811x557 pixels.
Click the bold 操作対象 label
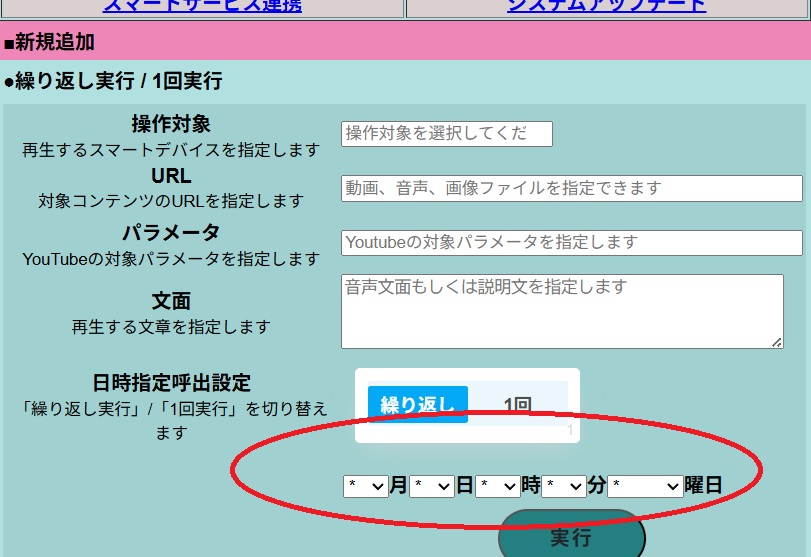point(171,124)
